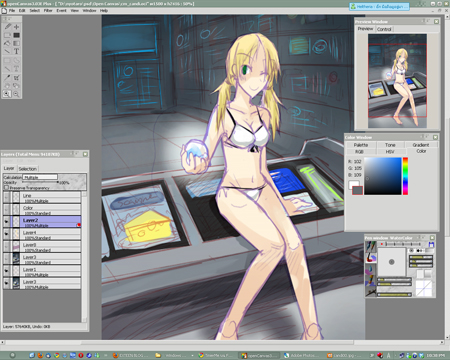This screenshot has width=450, height=360.
Task: Open the Tone tab in Color Window
Action: tap(390, 145)
